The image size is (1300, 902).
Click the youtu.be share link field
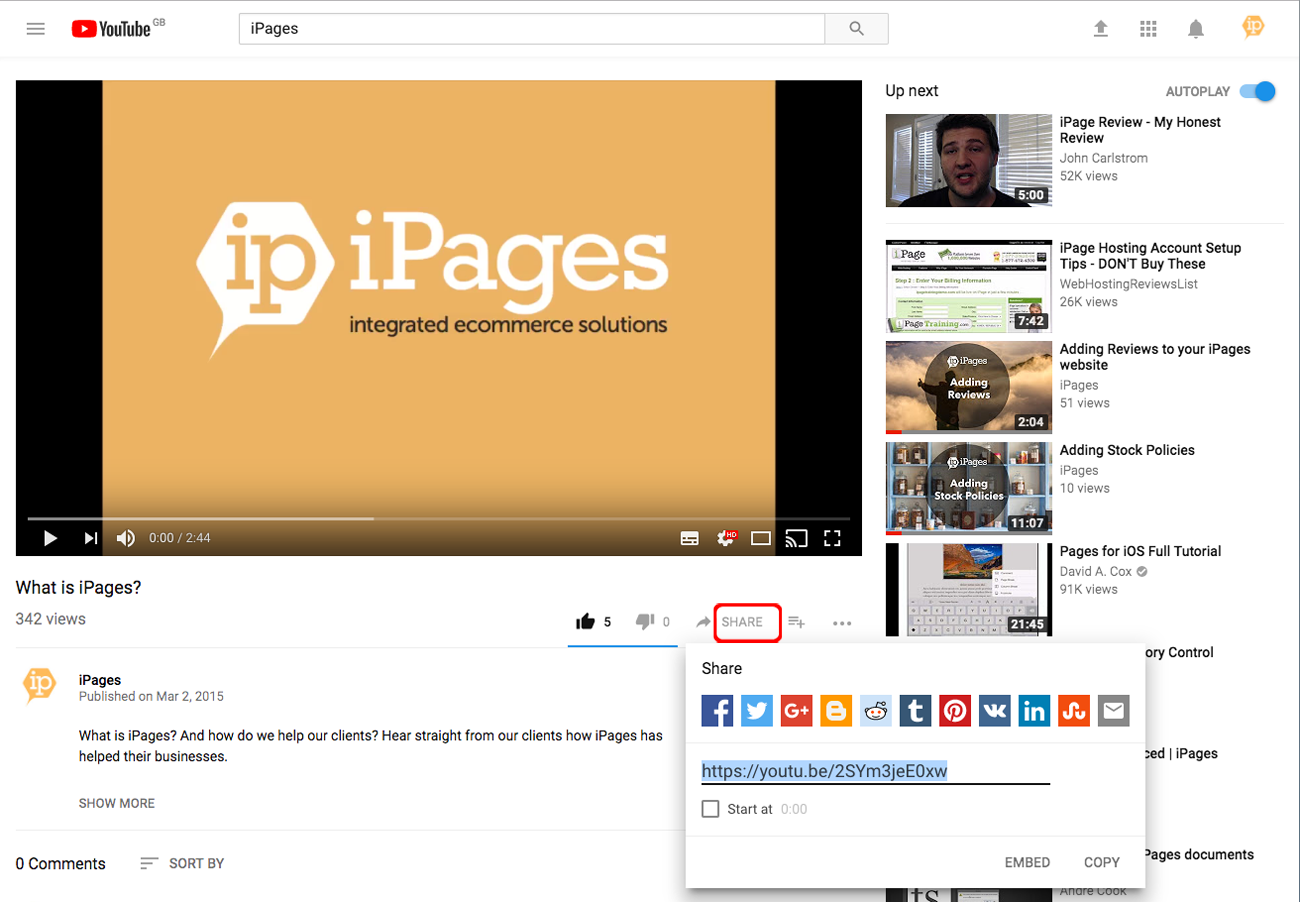[876, 771]
